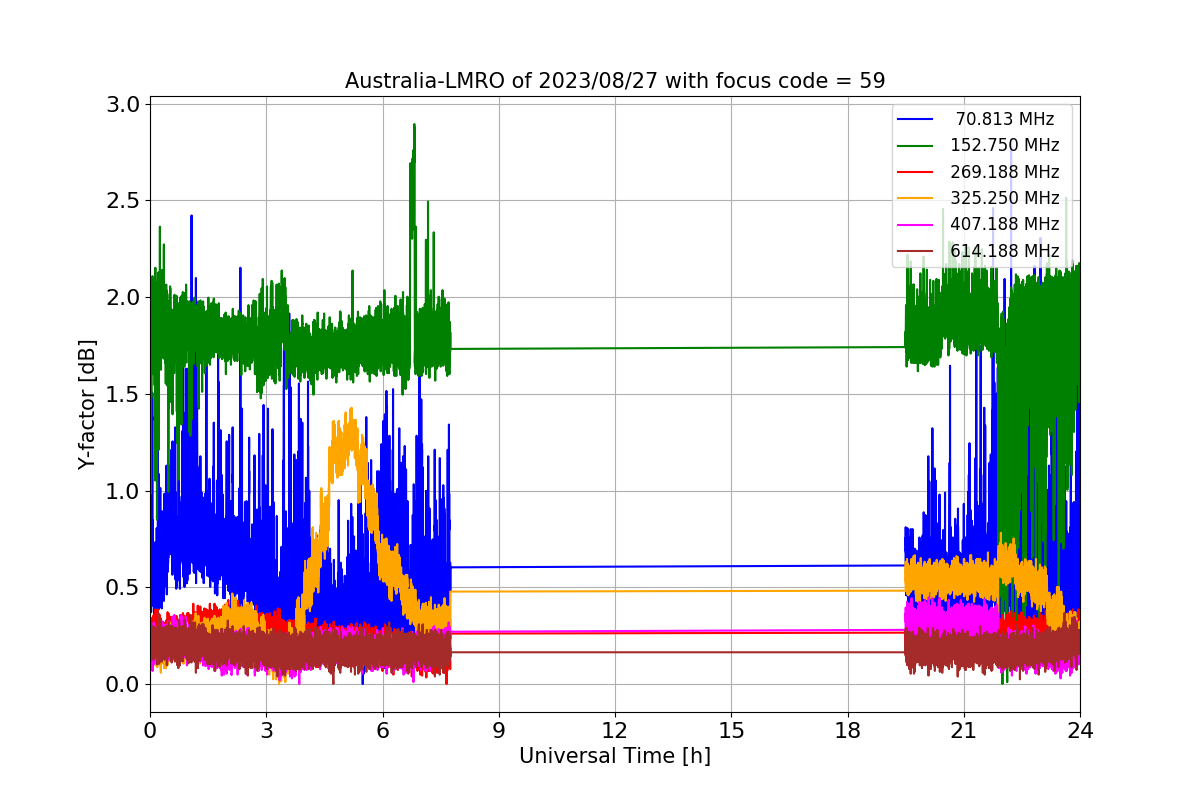Click the y-axis tick label 0.0
The image size is (1200, 800).
click(x=125, y=685)
